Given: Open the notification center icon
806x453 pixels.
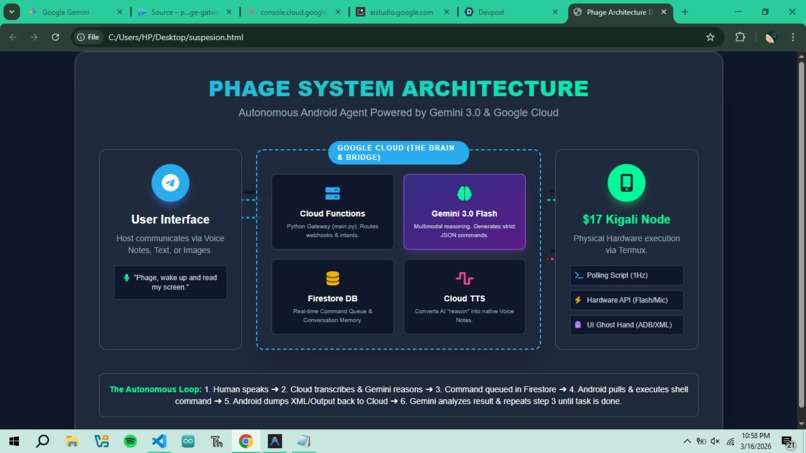Looking at the screenshot, I should [788, 442].
